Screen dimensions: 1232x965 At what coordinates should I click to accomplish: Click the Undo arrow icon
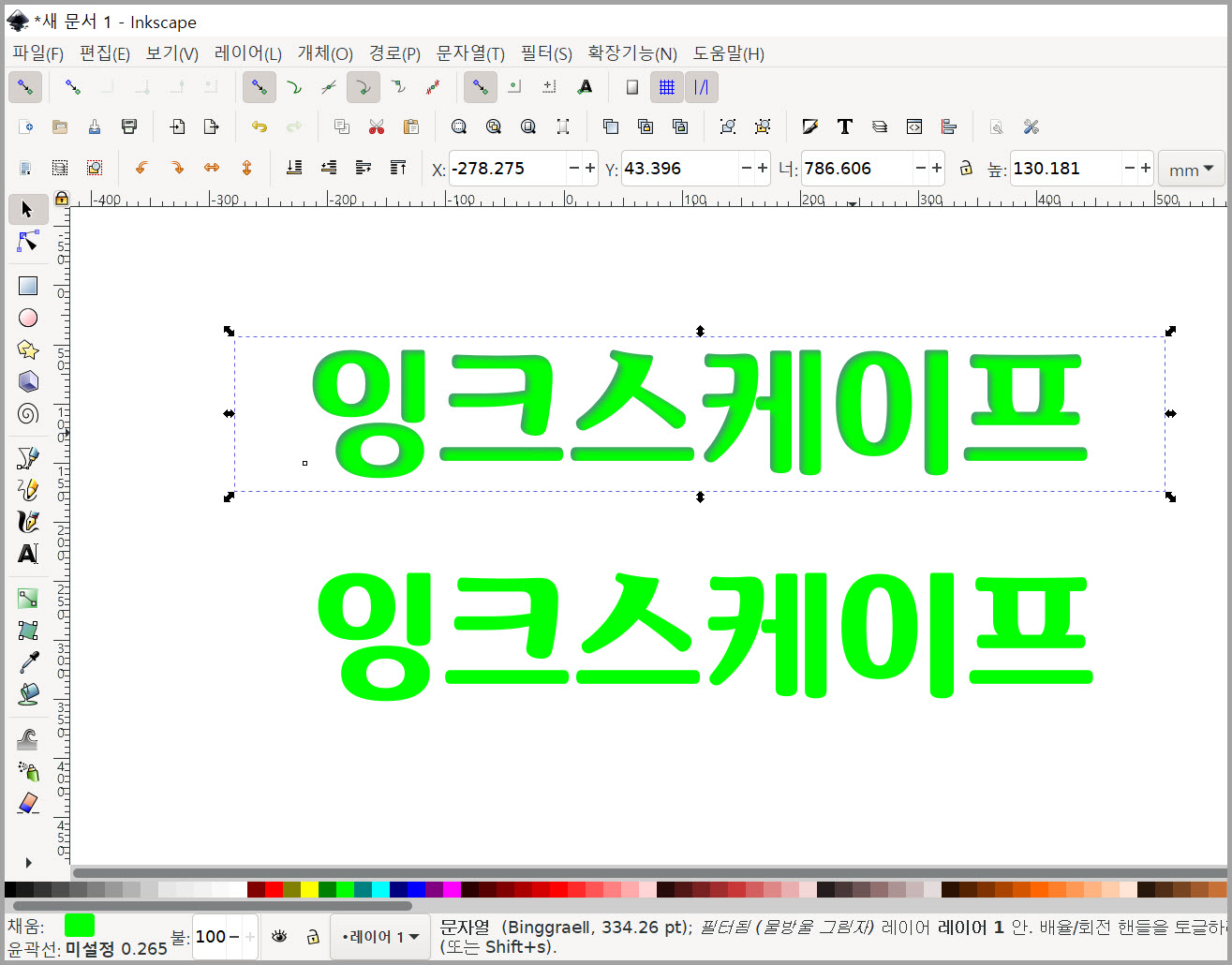coord(260,126)
